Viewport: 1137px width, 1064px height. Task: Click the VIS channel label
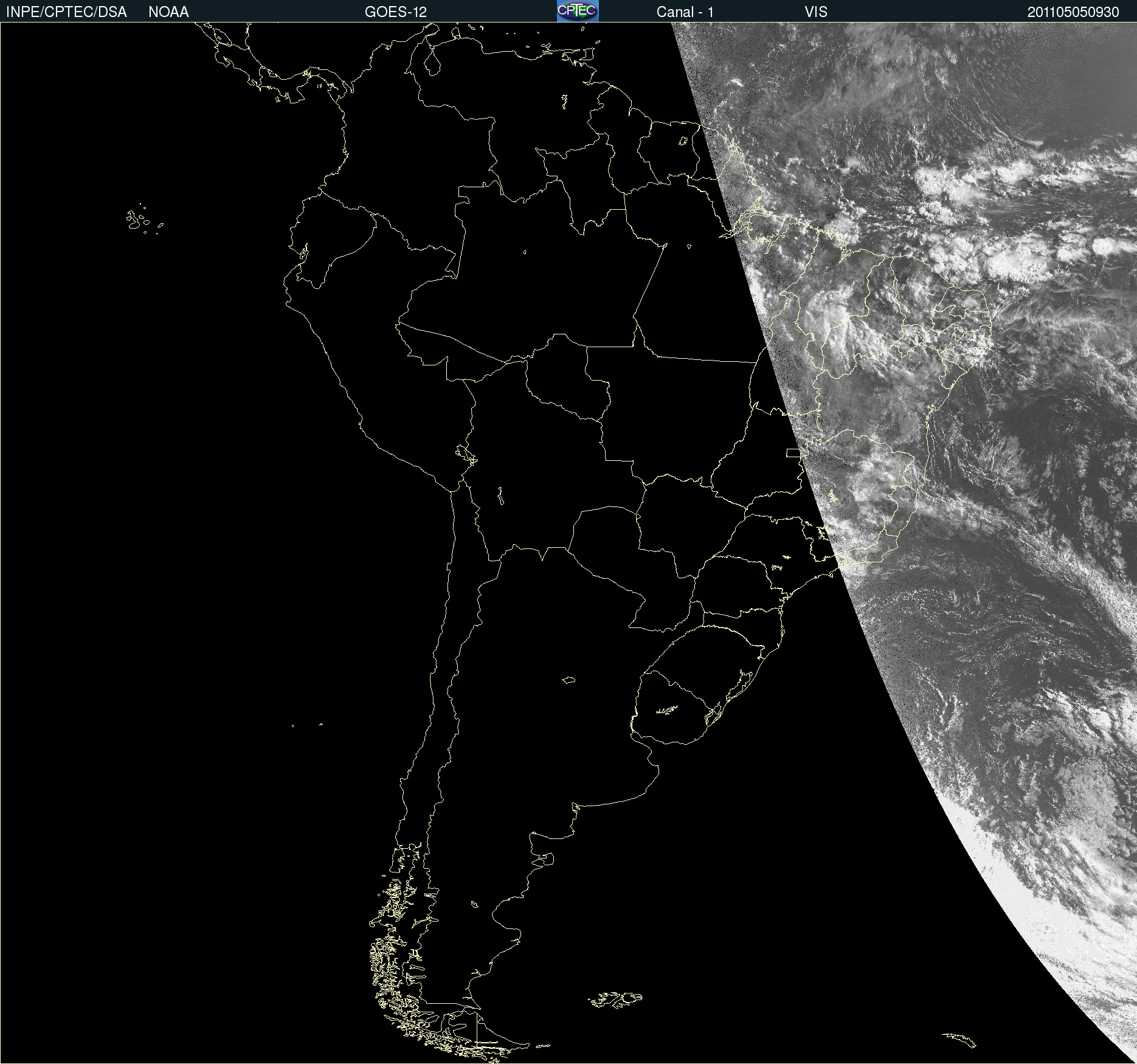coord(816,12)
